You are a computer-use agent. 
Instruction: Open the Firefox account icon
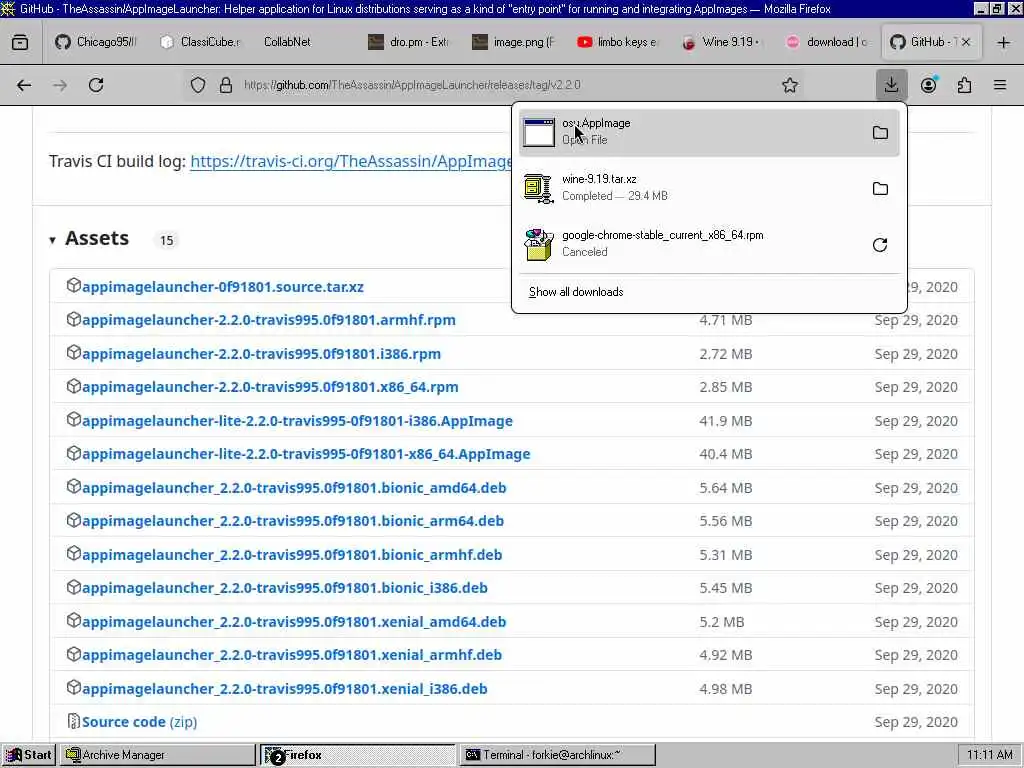[929, 85]
